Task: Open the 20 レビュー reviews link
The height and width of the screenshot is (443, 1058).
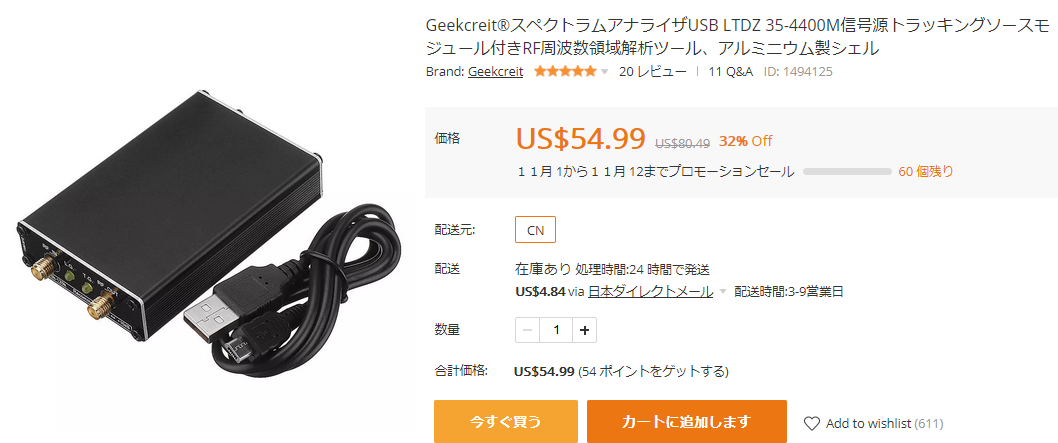Action: pyautogui.click(x=652, y=71)
